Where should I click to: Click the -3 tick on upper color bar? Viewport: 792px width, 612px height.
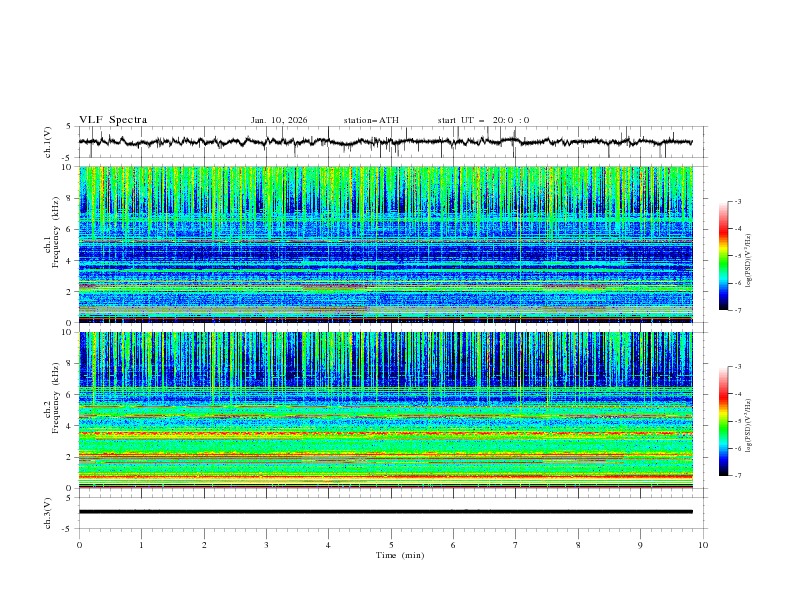[738, 202]
